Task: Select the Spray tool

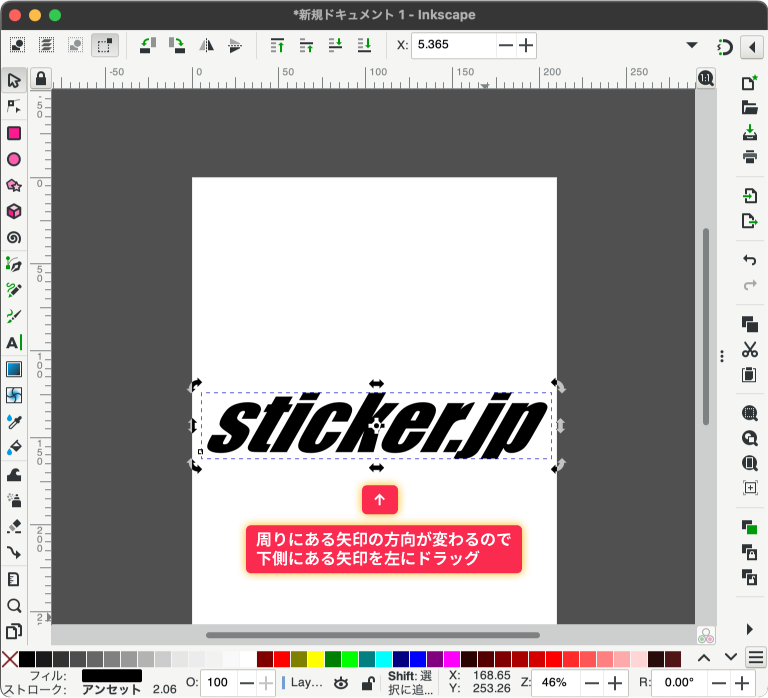Action: (x=14, y=500)
